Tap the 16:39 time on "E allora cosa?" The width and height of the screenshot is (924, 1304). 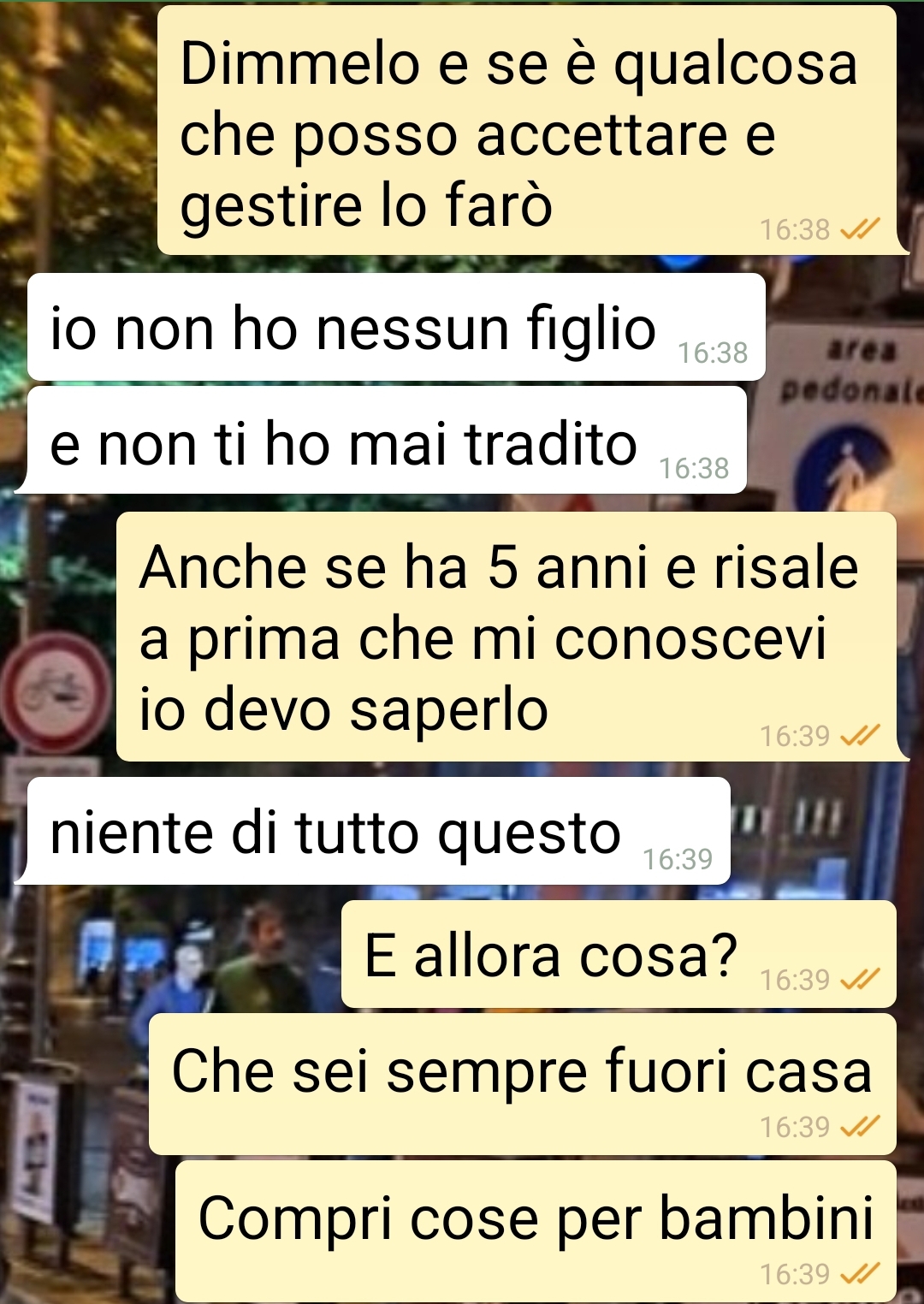[795, 980]
